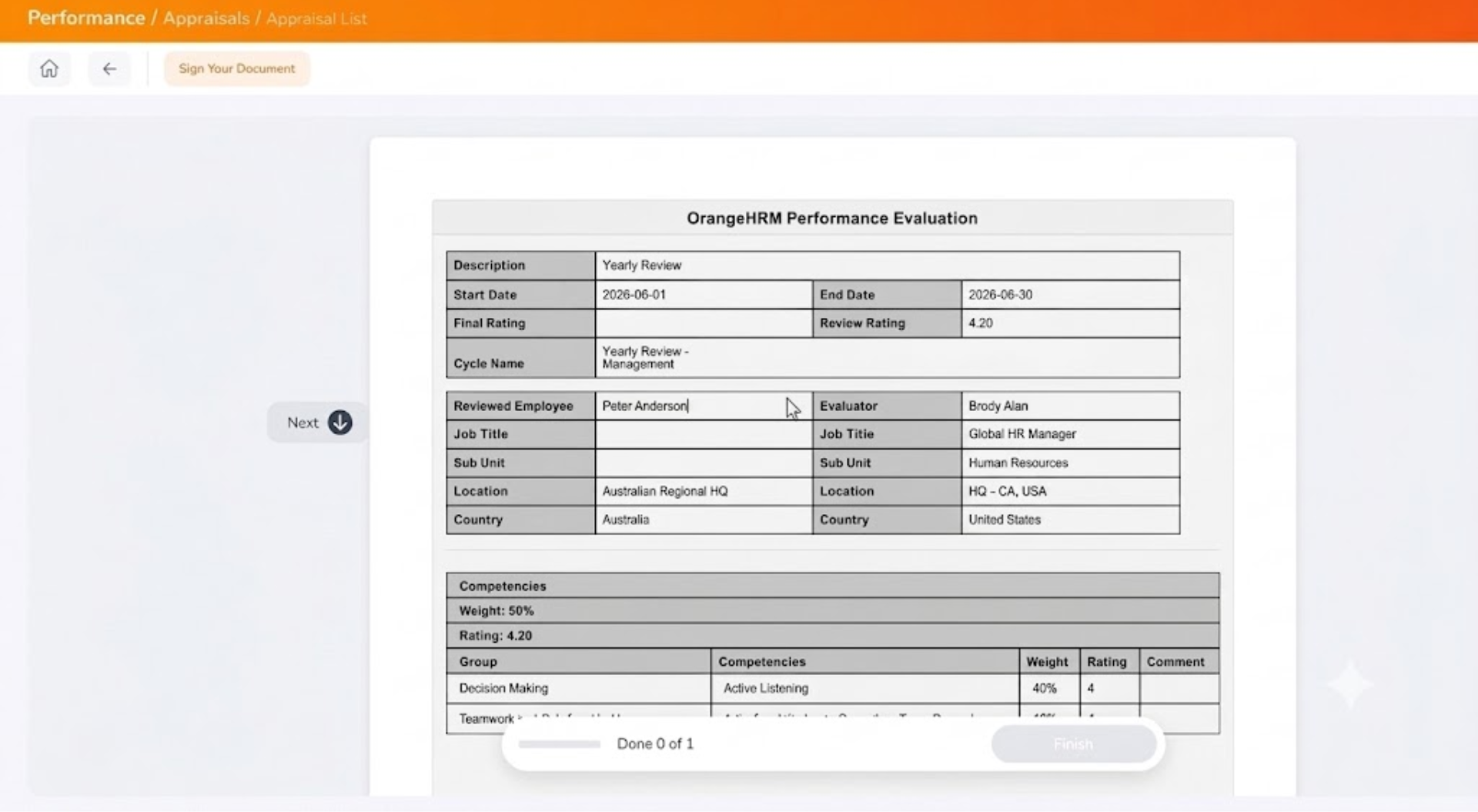The height and width of the screenshot is (812, 1478).
Task: Click 'Done 0 of 1' status text
Action: [655, 744]
